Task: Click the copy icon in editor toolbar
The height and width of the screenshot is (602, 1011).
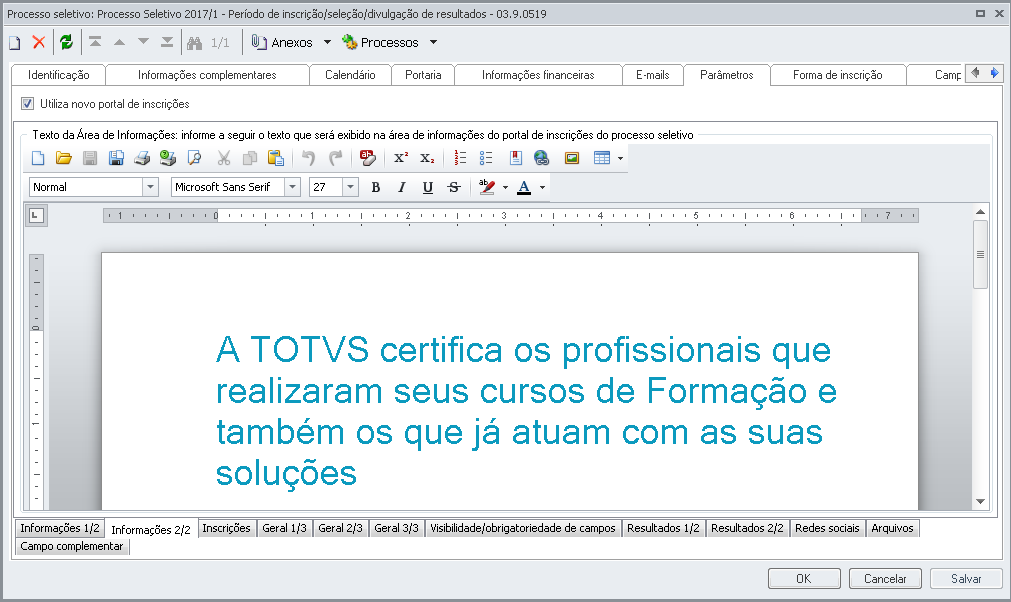Action: click(250, 158)
